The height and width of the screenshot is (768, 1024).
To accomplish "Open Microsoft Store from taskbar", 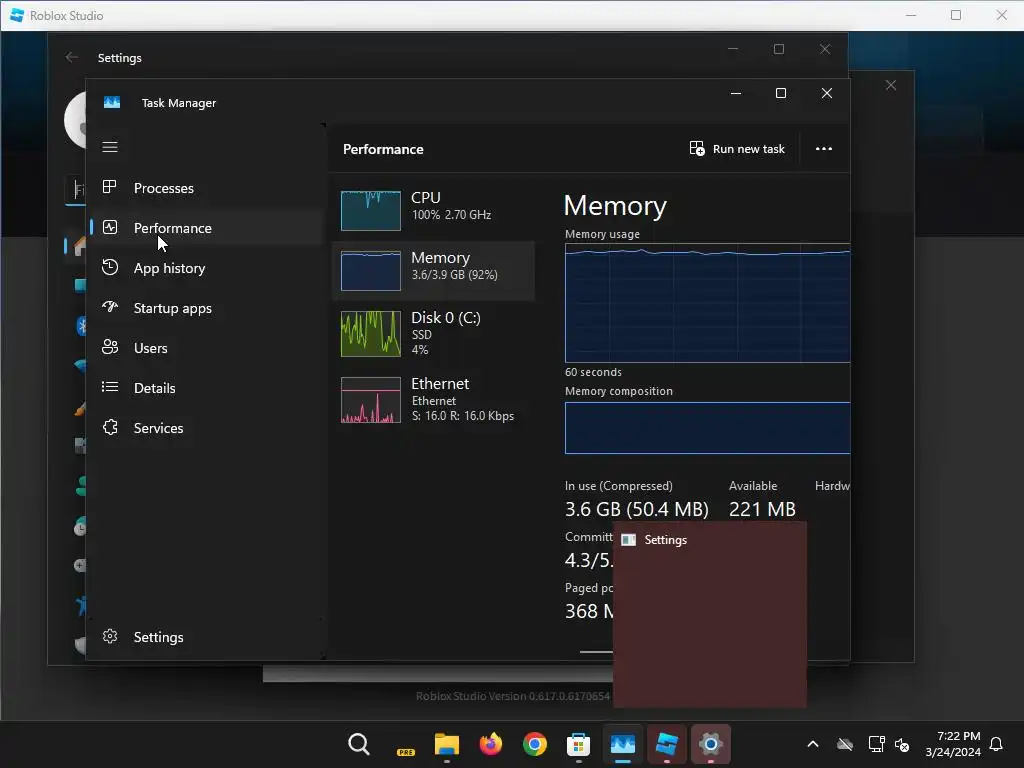I will click(579, 744).
